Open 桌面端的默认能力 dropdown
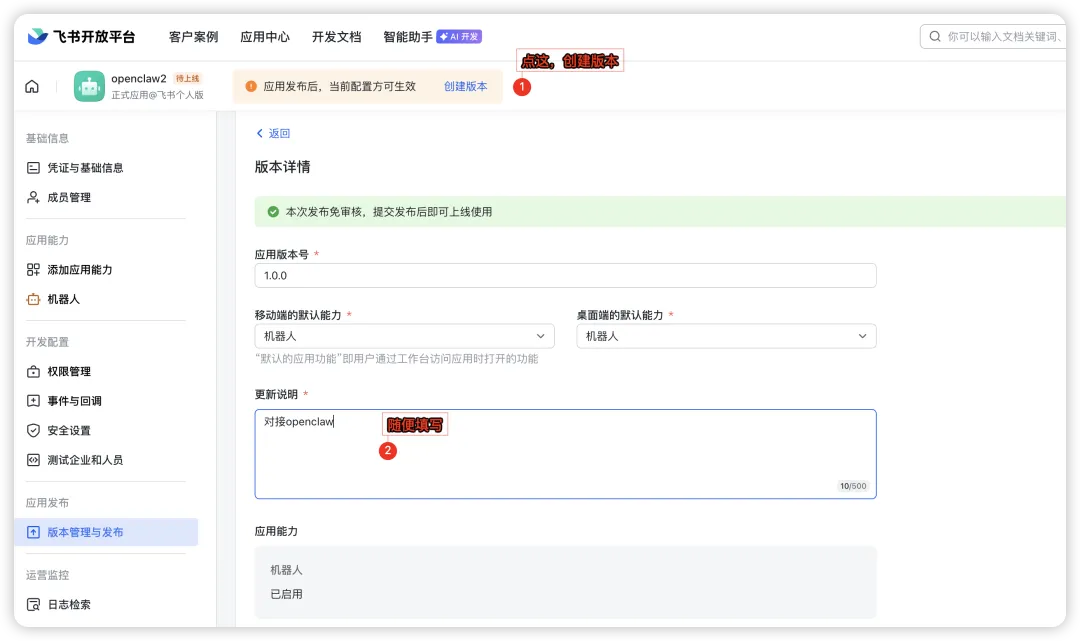1080x641 pixels. tap(726, 336)
